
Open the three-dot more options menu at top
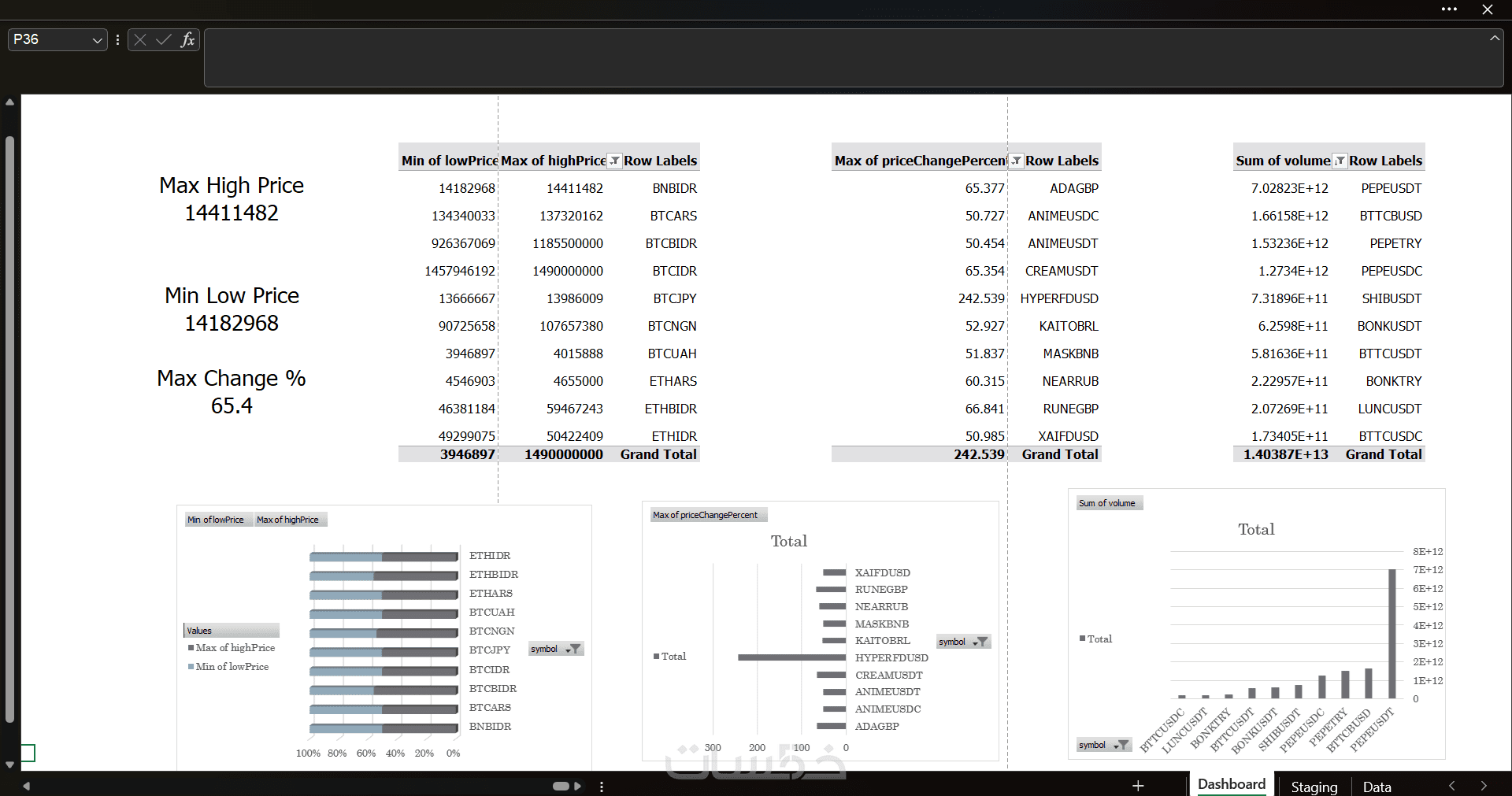coord(1449,9)
